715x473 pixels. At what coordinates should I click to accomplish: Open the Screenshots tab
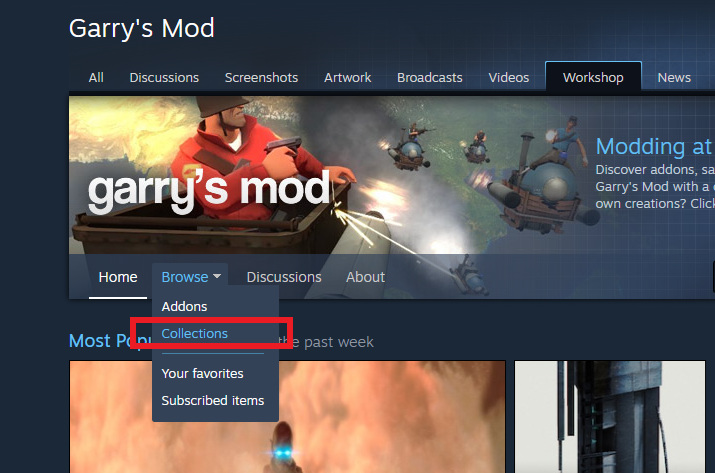point(261,78)
